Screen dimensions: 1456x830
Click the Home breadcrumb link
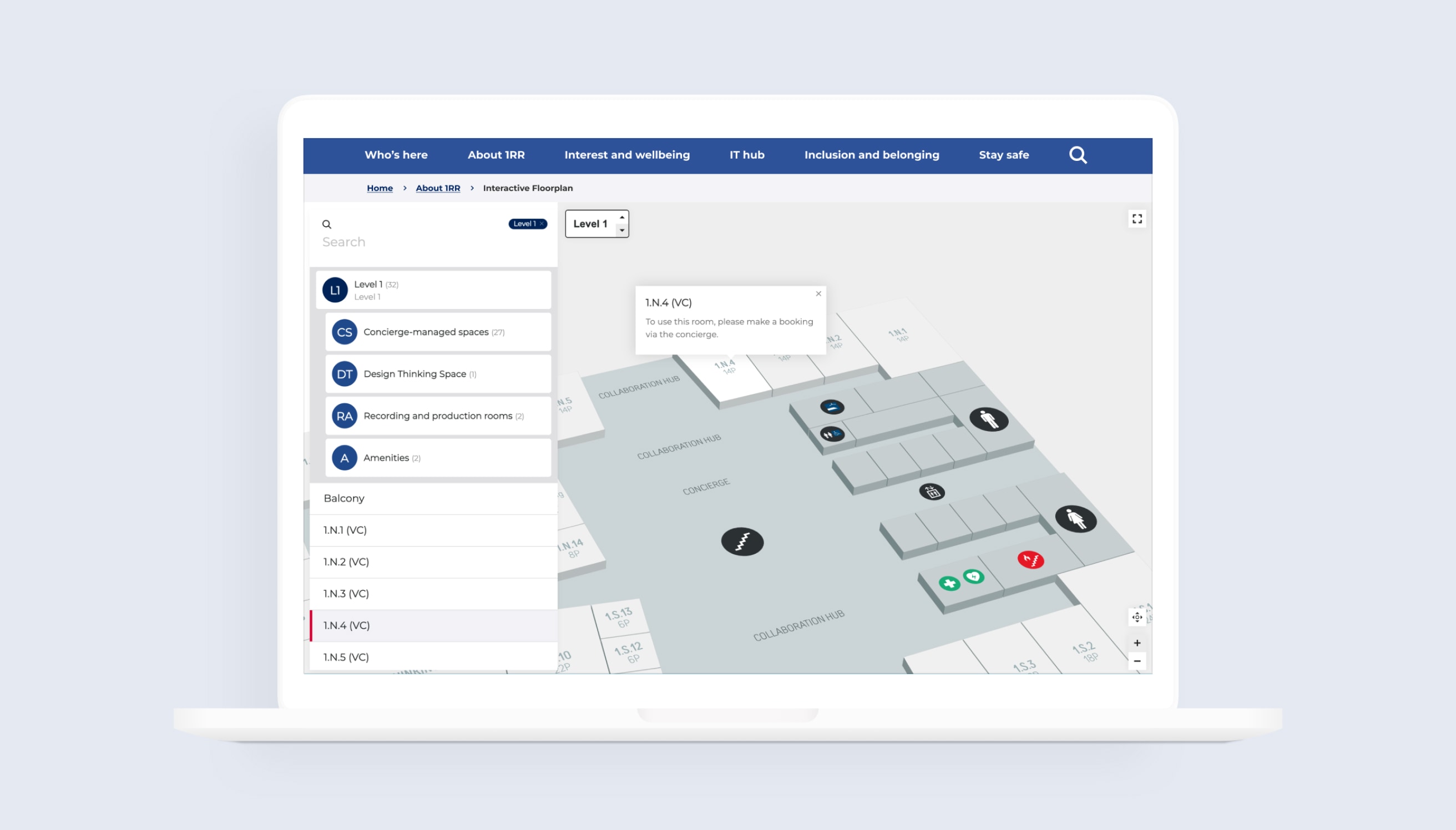pos(379,187)
